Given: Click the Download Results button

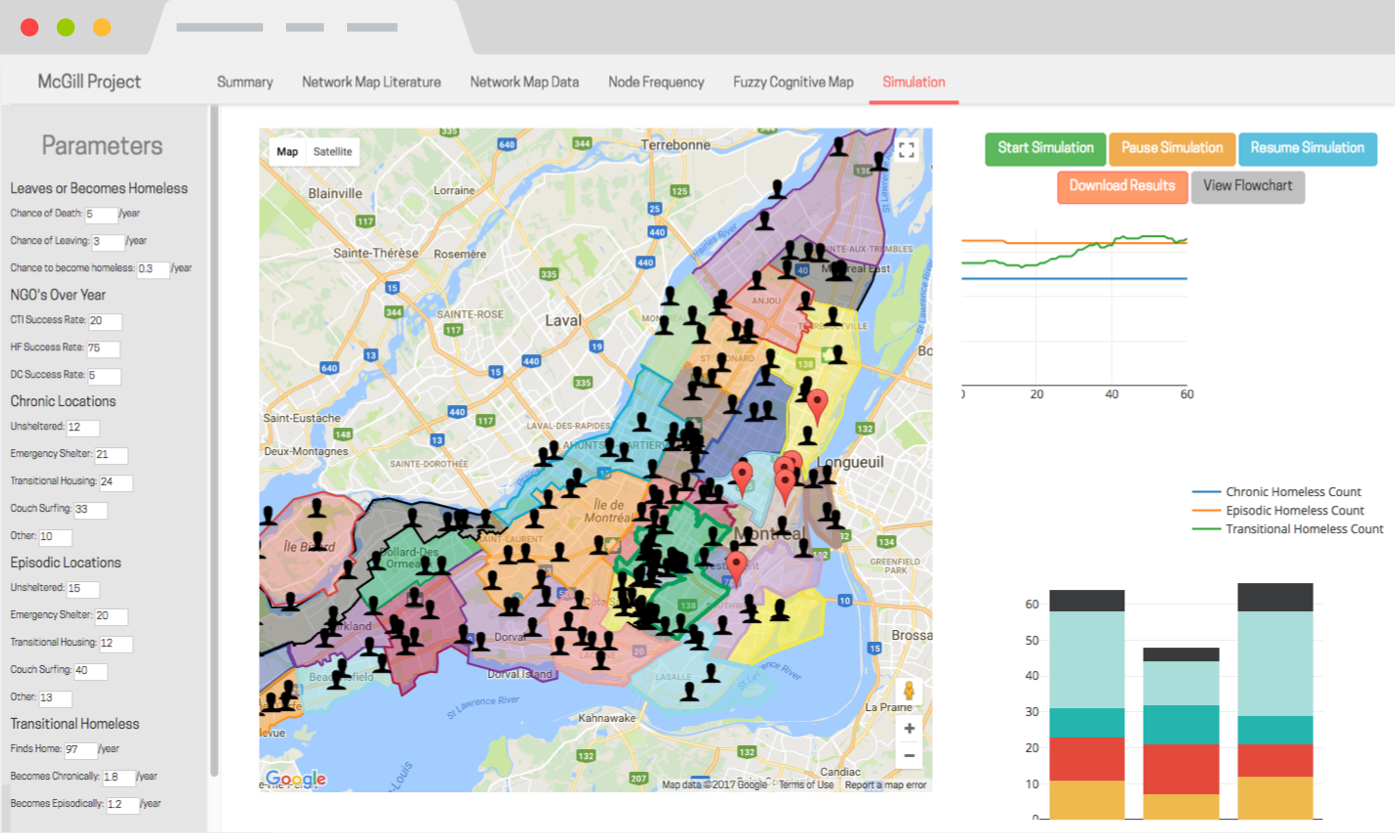Looking at the screenshot, I should click(1122, 186).
